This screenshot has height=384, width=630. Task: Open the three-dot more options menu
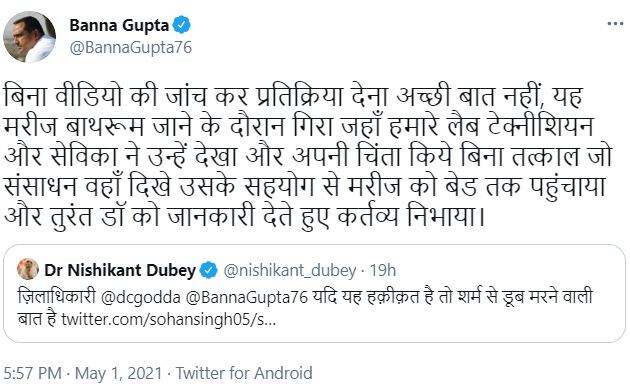pyautogui.click(x=615, y=24)
